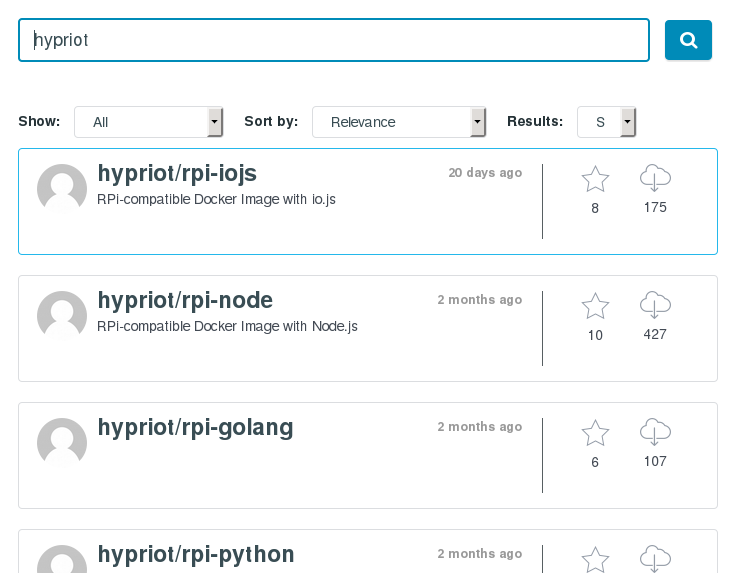Click the hypriot search input field
Viewport: 740px width, 573px height.
click(334, 40)
